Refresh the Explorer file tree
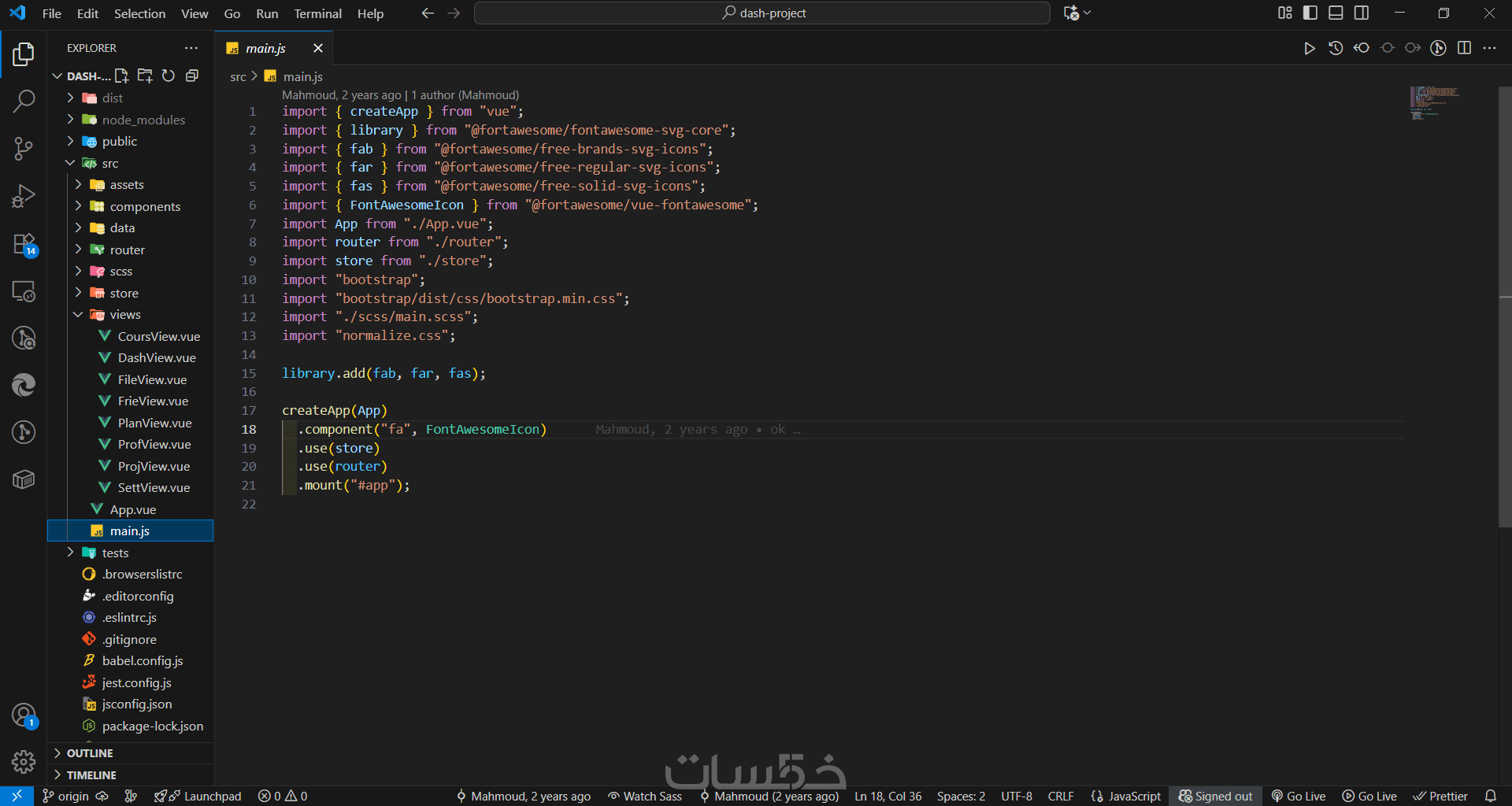 tap(169, 76)
